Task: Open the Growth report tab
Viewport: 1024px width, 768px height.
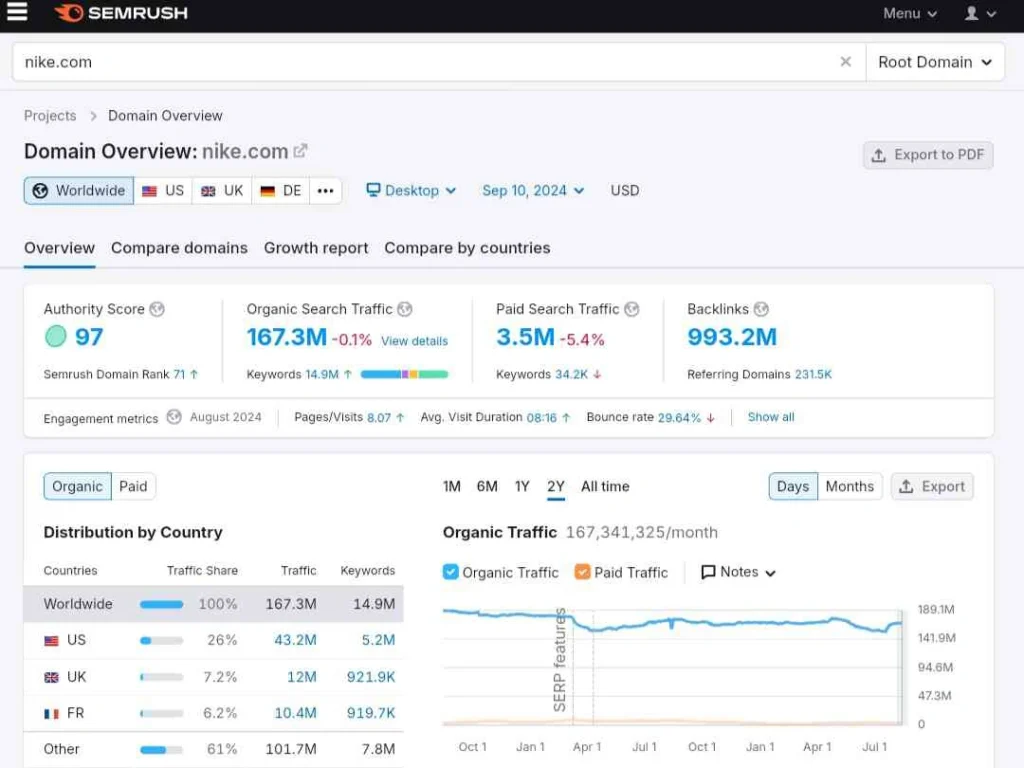Action: coord(316,248)
